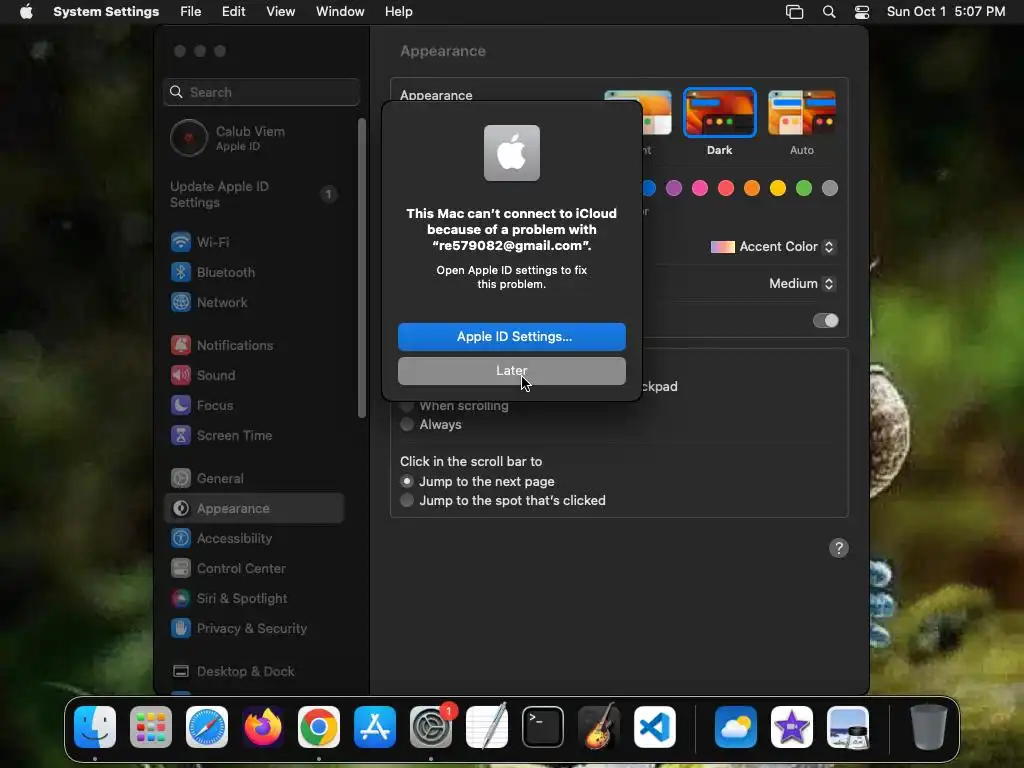Image resolution: width=1024 pixels, height=768 pixels.
Task: Open the Trash in the Dock
Action: point(928,727)
